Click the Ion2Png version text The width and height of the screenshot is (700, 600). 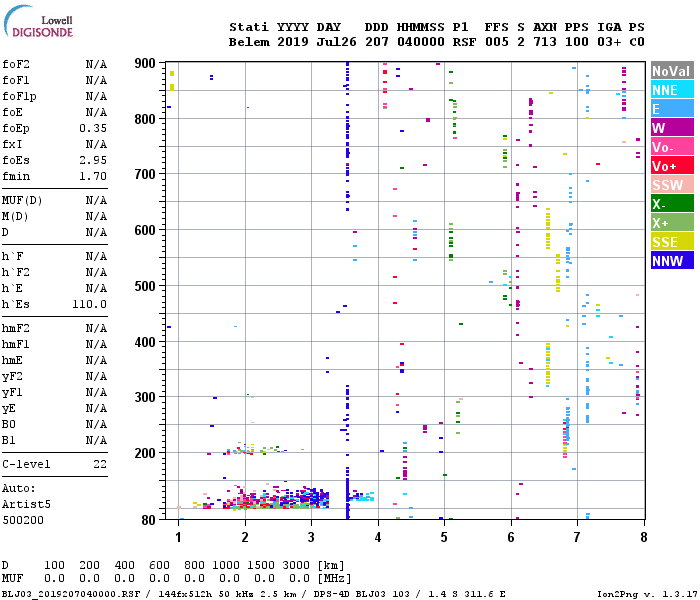point(647,594)
